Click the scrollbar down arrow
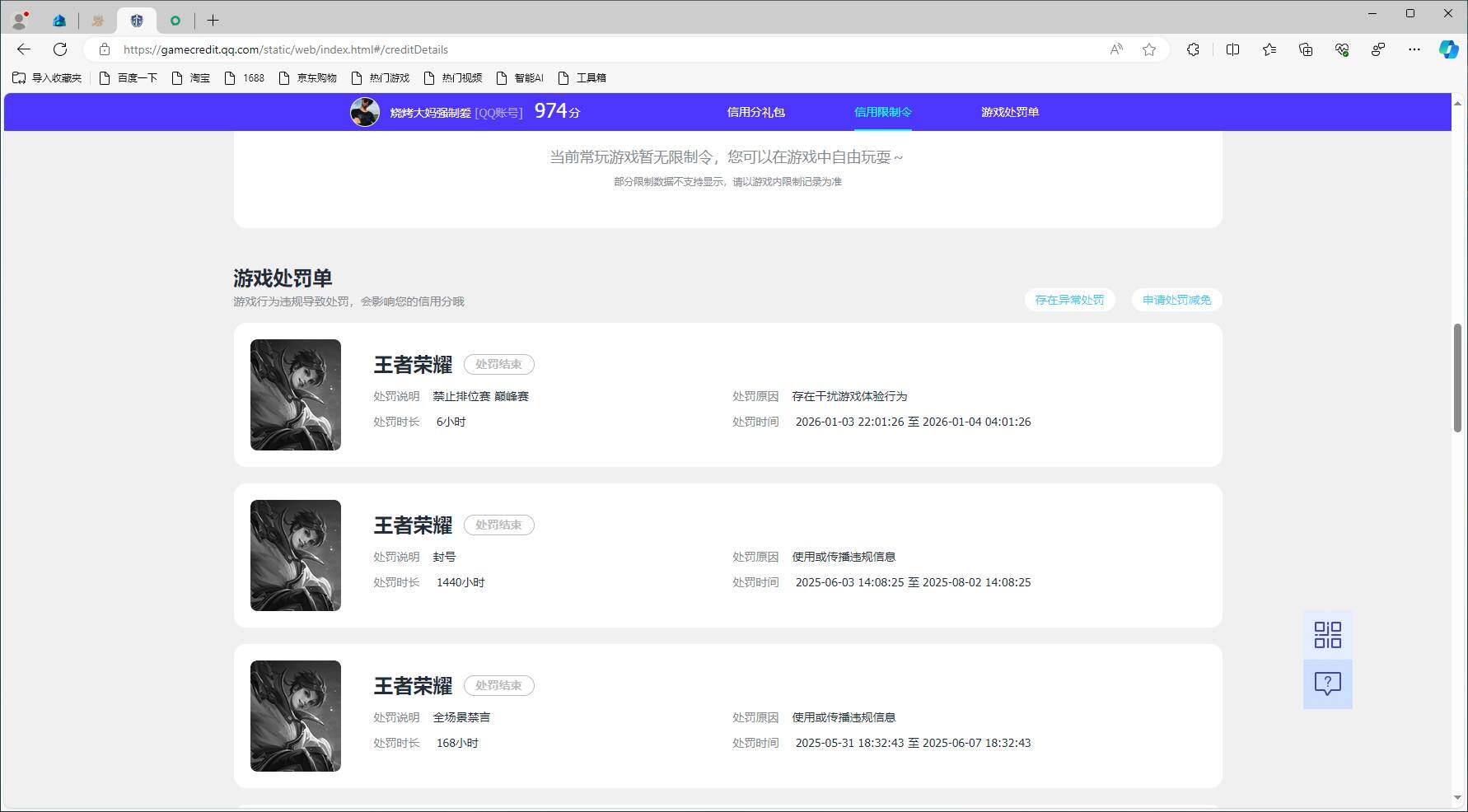This screenshot has height=812, width=1468. [1457, 797]
